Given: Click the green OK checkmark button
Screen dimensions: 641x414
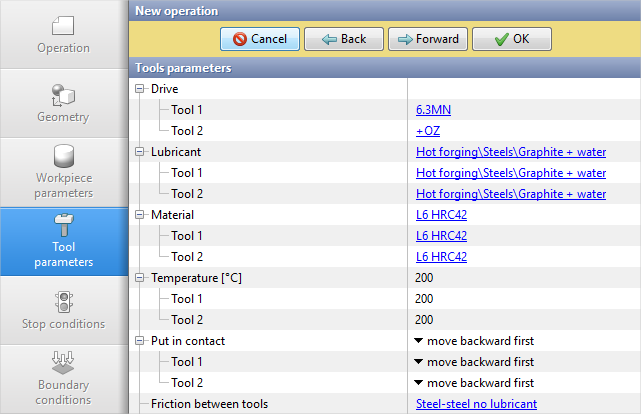Looking at the screenshot, I should [511, 39].
